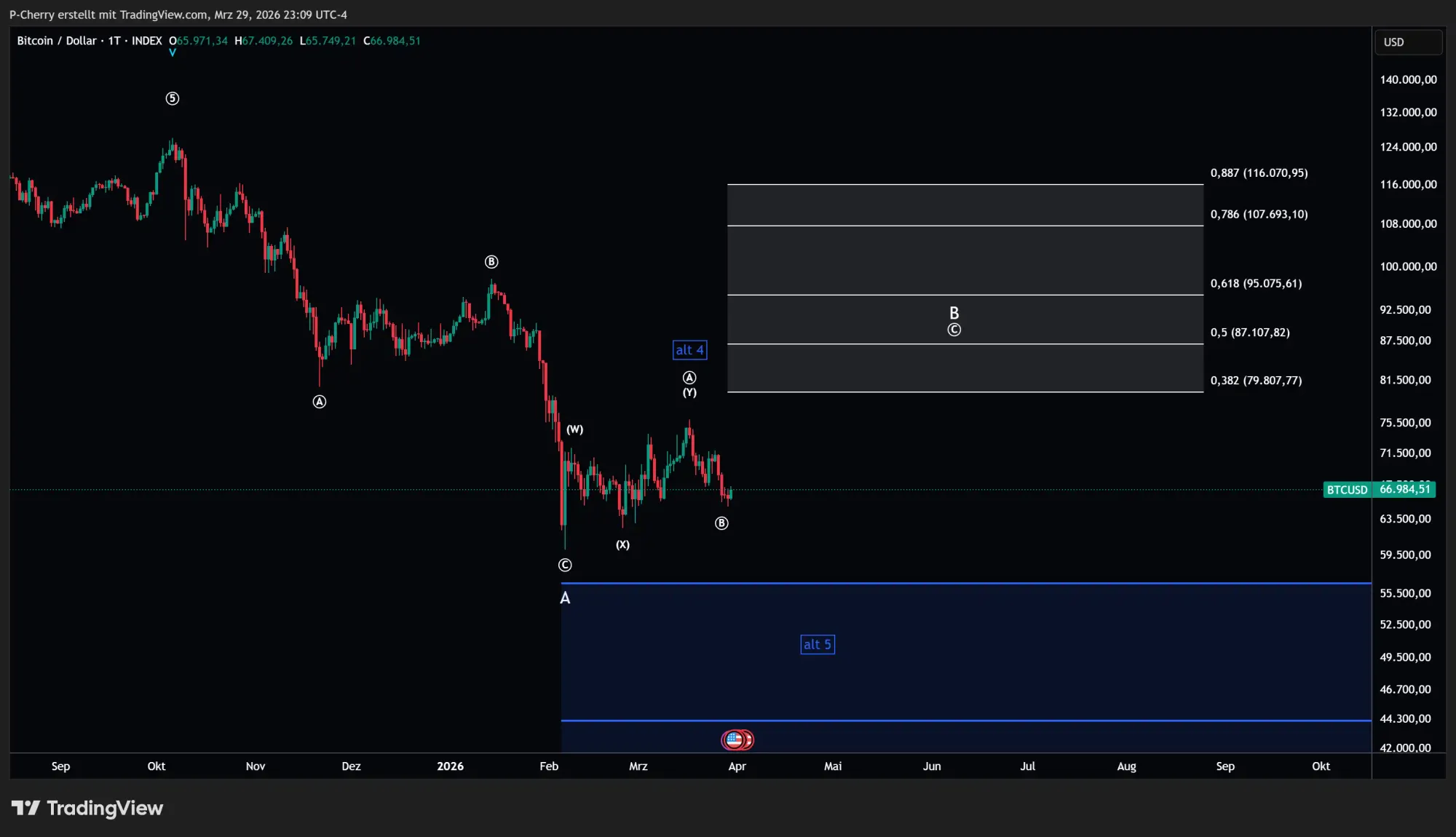This screenshot has width=1456, height=837.
Task: Click the INDEX exchange label
Action: coord(147,41)
